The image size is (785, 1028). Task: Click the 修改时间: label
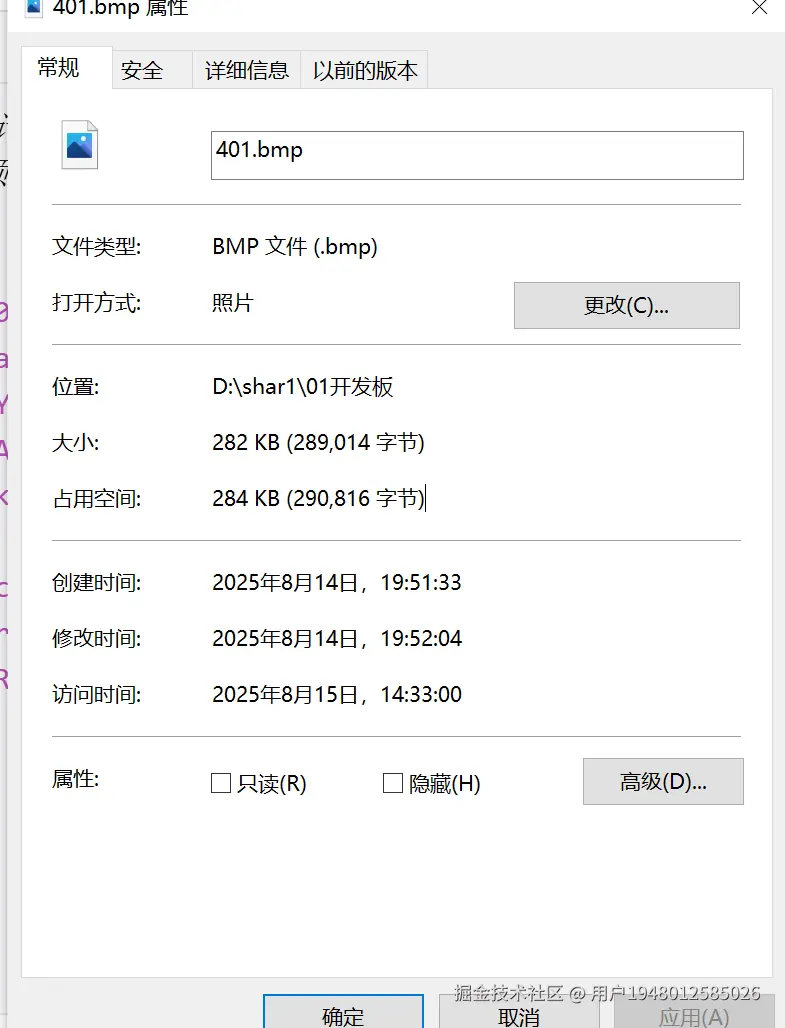point(96,638)
